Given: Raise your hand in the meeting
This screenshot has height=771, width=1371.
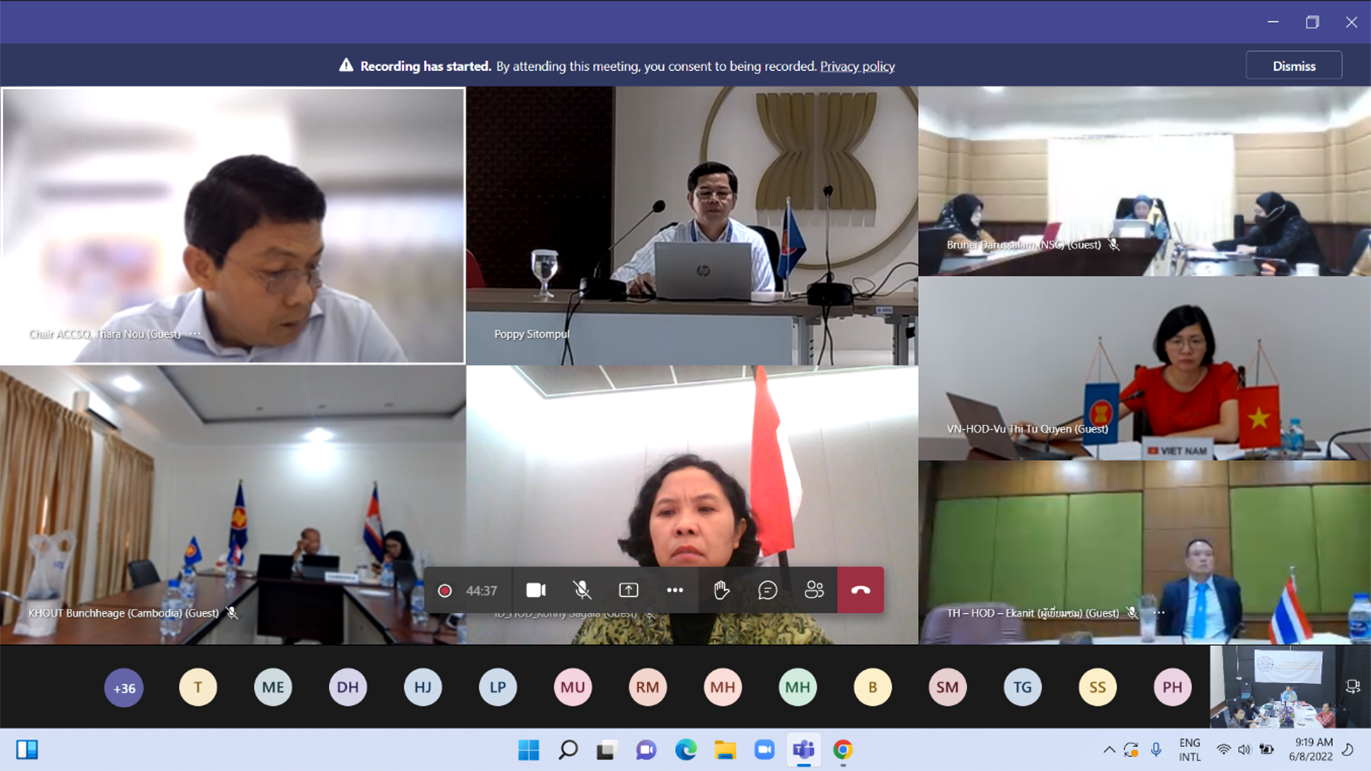Looking at the screenshot, I should tap(721, 590).
